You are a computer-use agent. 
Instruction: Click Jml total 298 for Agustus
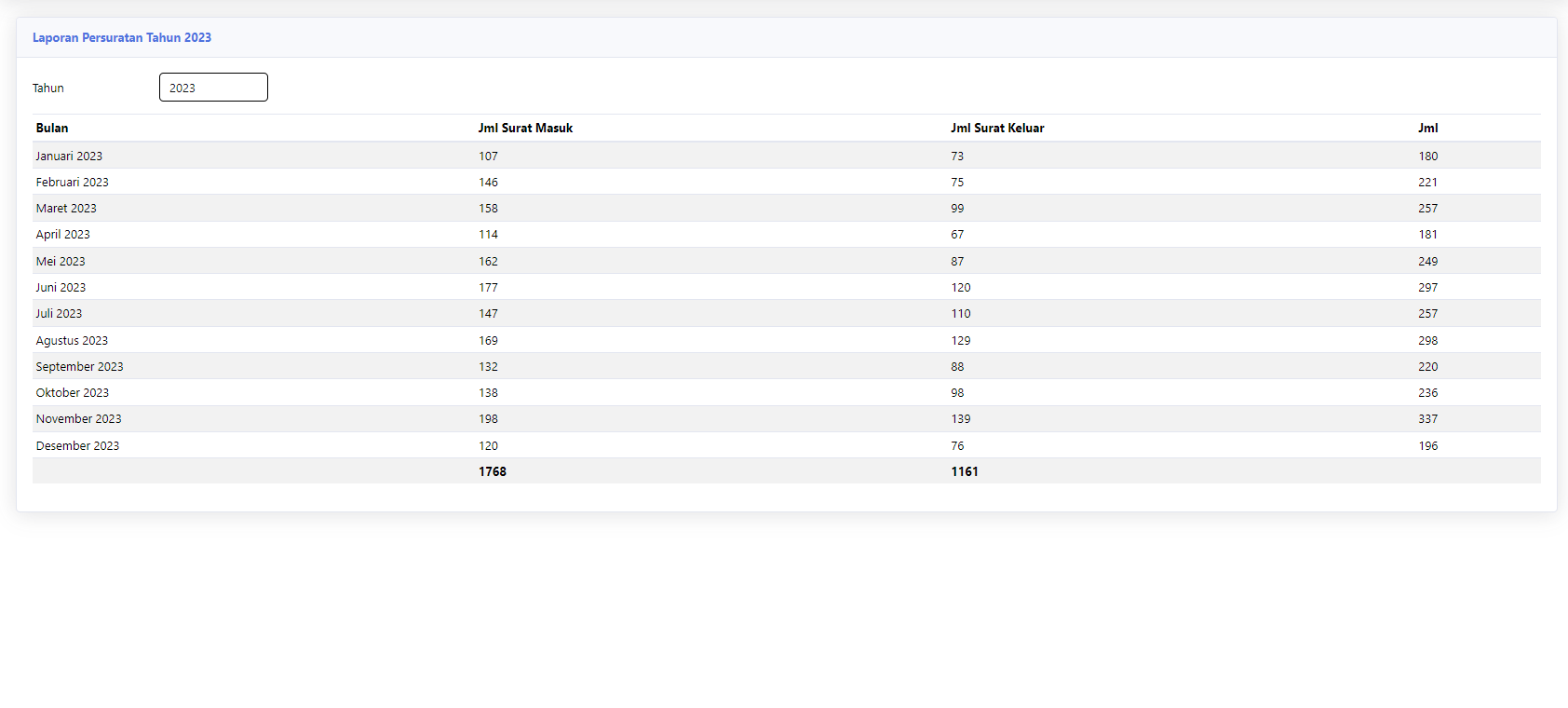pyautogui.click(x=1428, y=341)
